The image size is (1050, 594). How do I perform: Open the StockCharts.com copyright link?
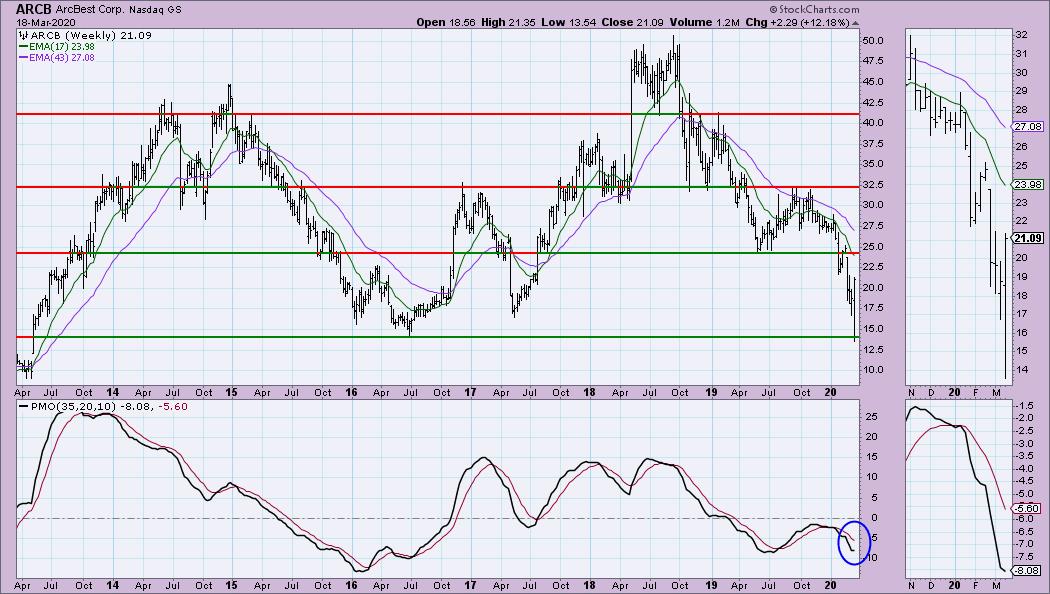pos(814,9)
